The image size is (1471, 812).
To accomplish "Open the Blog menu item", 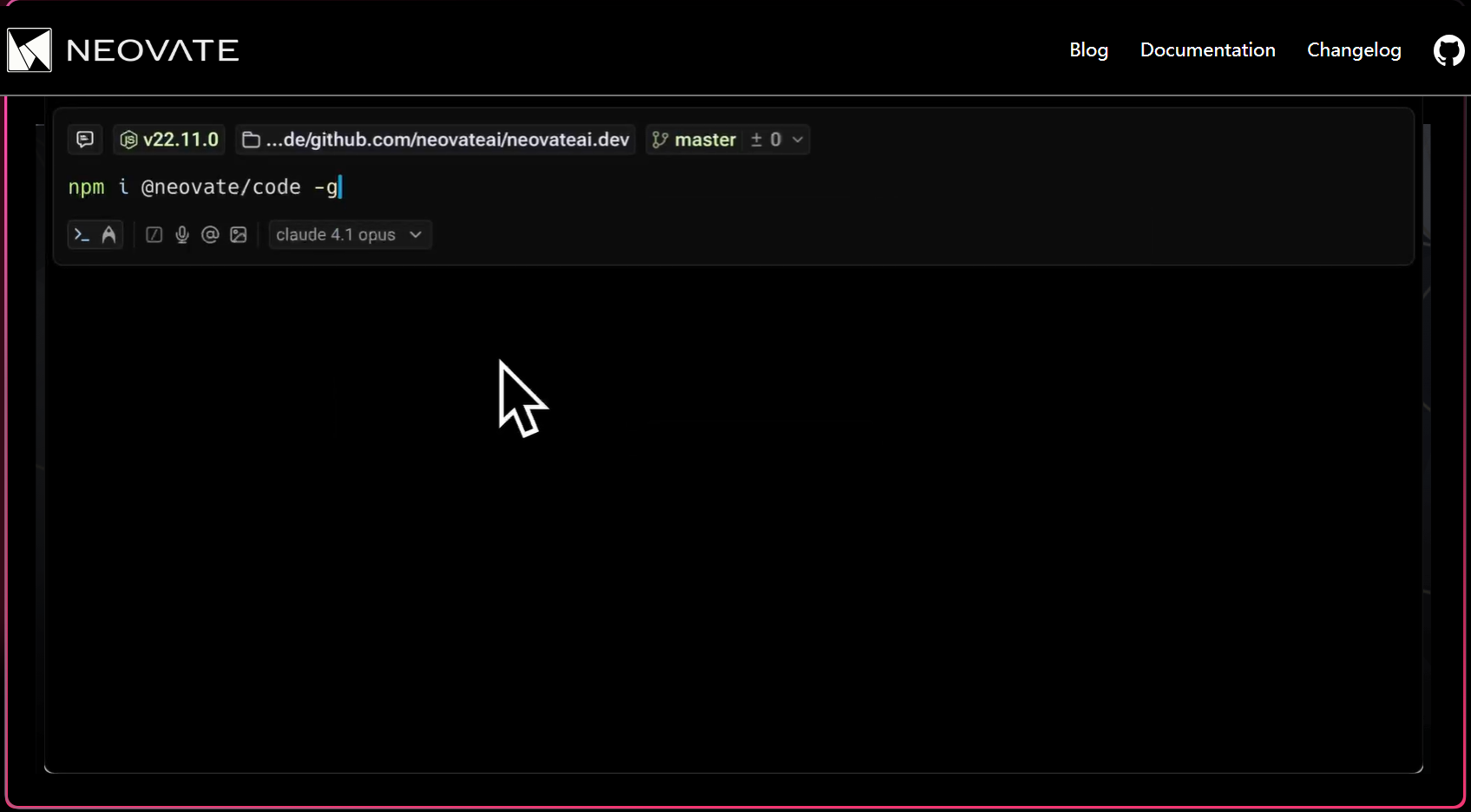I will [1088, 50].
